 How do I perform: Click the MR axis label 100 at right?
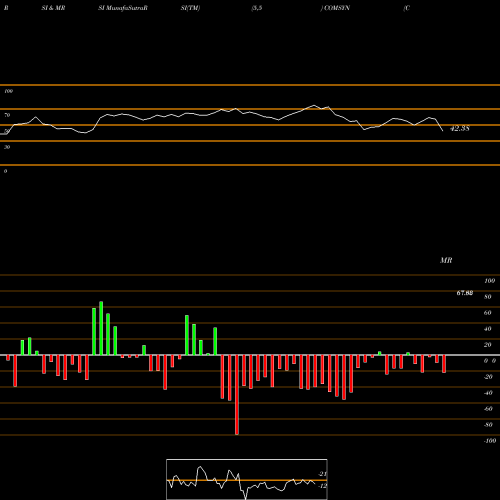click(x=490, y=281)
